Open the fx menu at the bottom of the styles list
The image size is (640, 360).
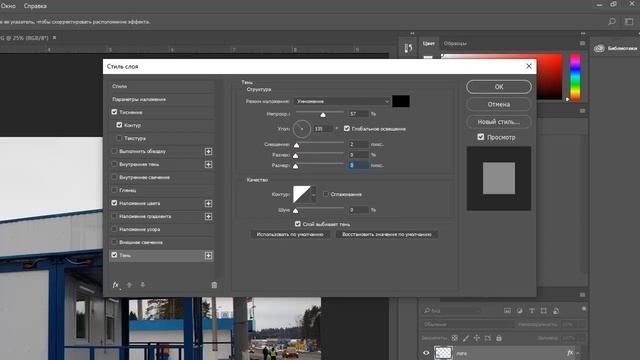116,285
